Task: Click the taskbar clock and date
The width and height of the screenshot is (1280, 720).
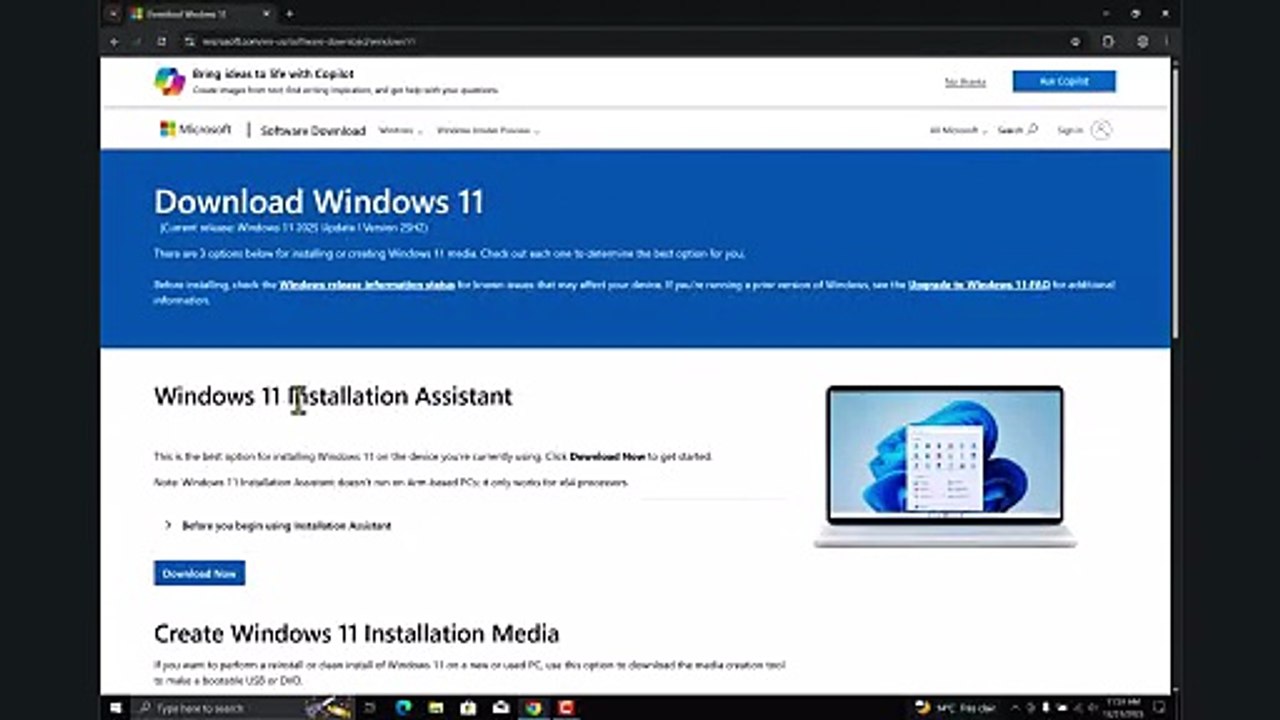Action: coord(1124,708)
